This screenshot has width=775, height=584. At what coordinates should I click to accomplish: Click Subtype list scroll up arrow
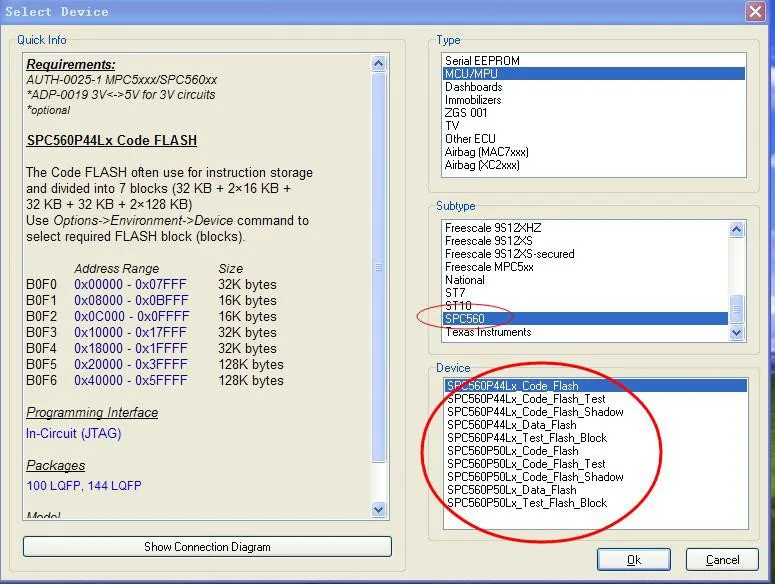click(x=736, y=229)
